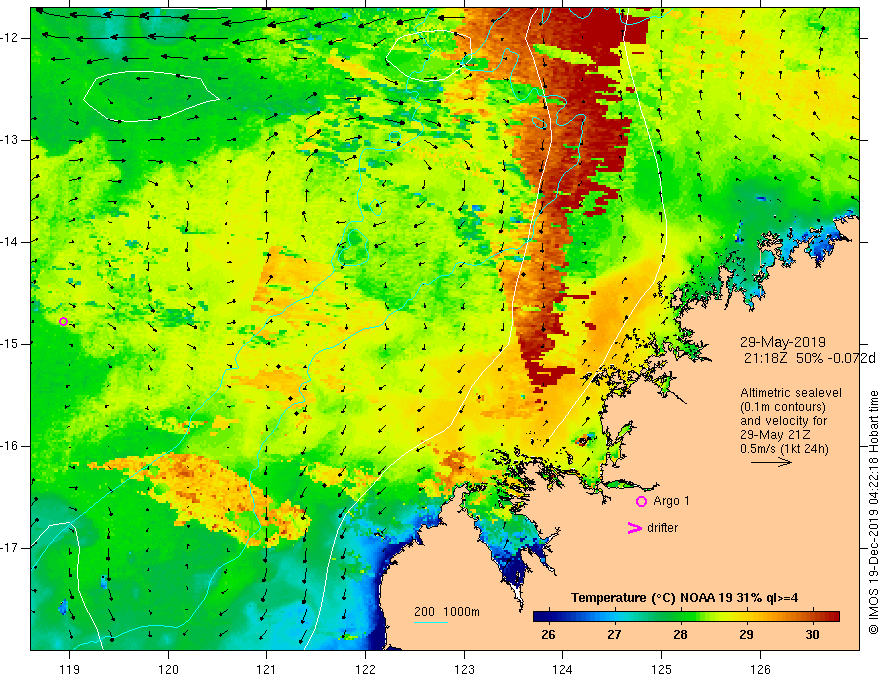Click latitude label -14 on left axis
This screenshot has height=680, width=880.
[x=10, y=242]
